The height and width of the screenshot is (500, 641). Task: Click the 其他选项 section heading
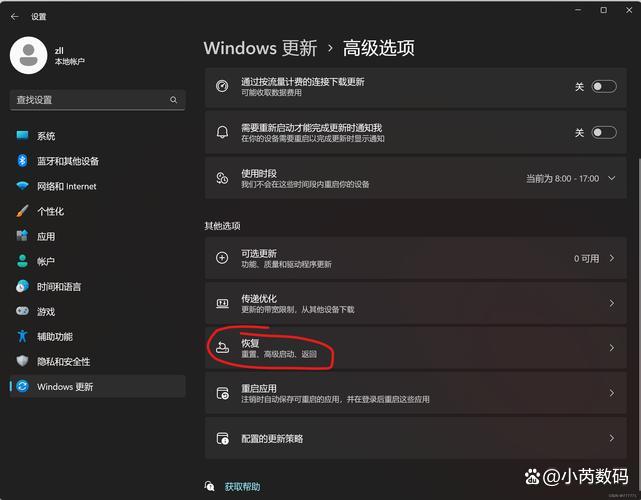222,226
